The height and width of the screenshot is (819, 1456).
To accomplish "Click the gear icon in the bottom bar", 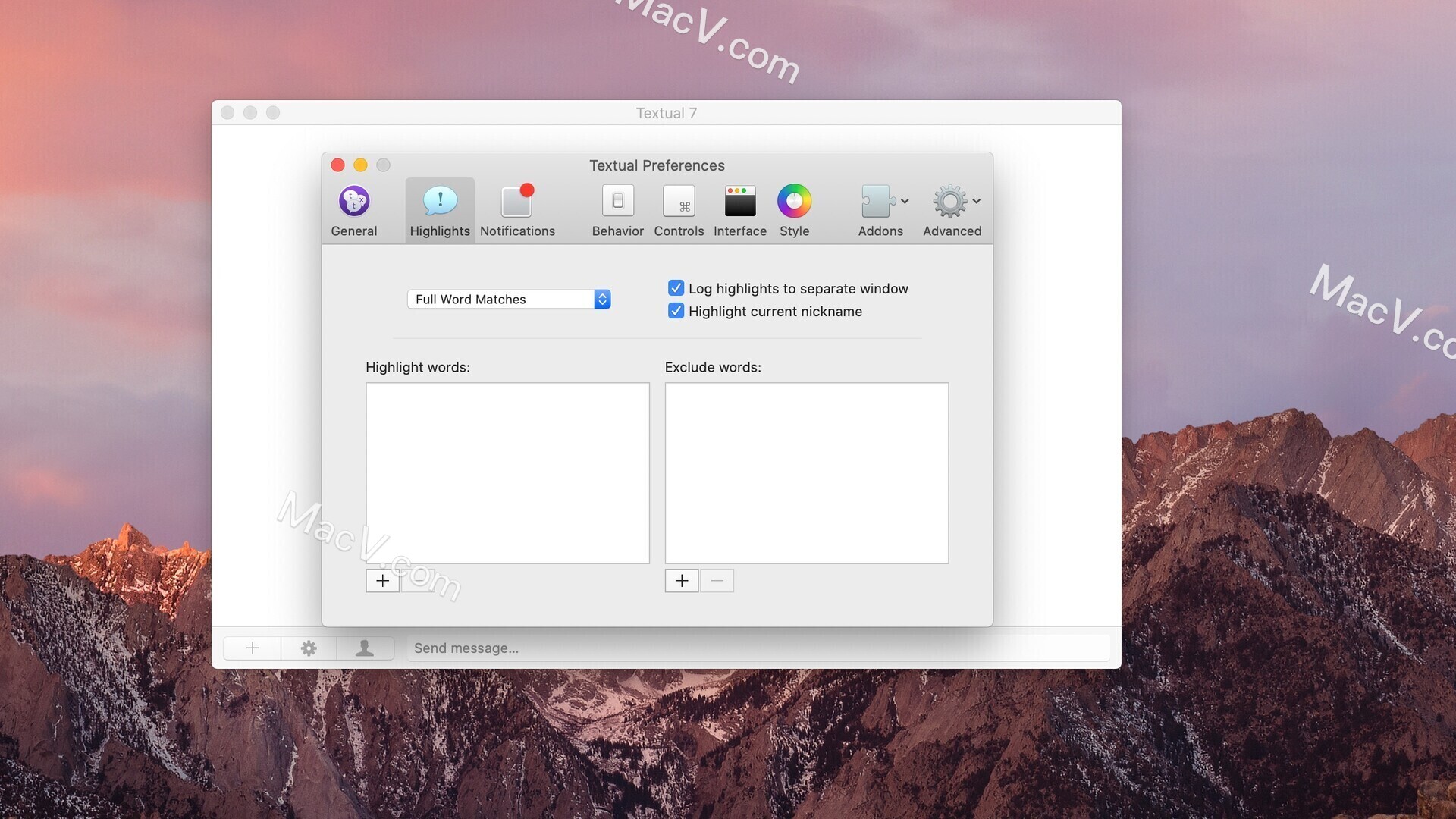I will click(309, 648).
